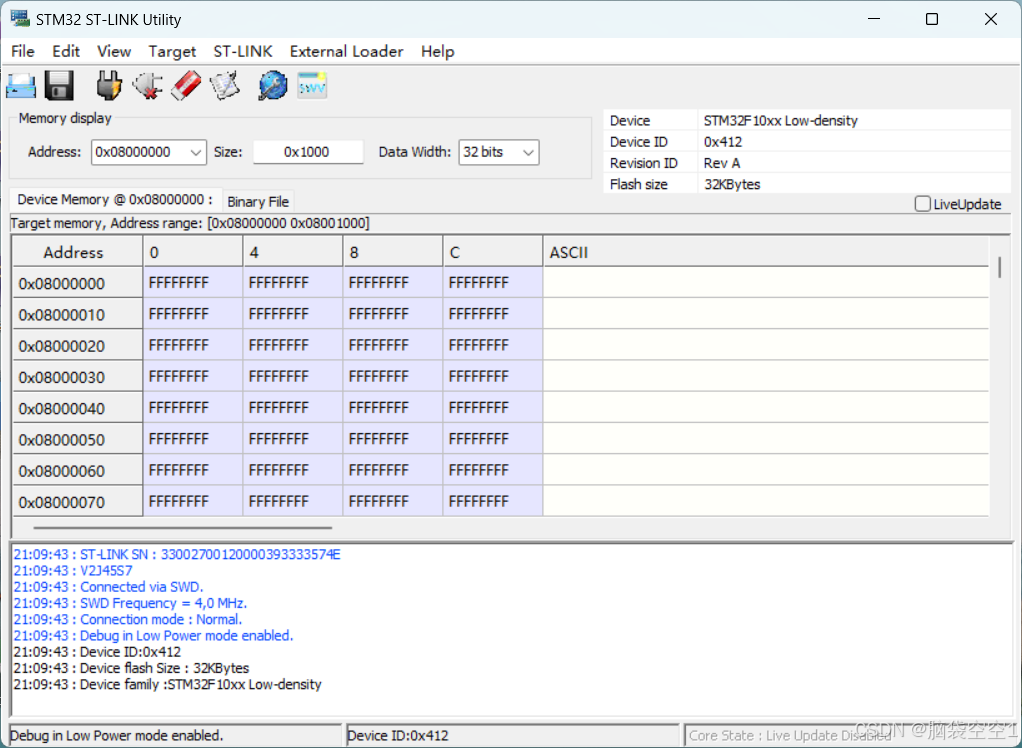The height and width of the screenshot is (748, 1022).
Task: Click FFFFFFFF cell in row 0x08000030 column C
Action: point(493,377)
